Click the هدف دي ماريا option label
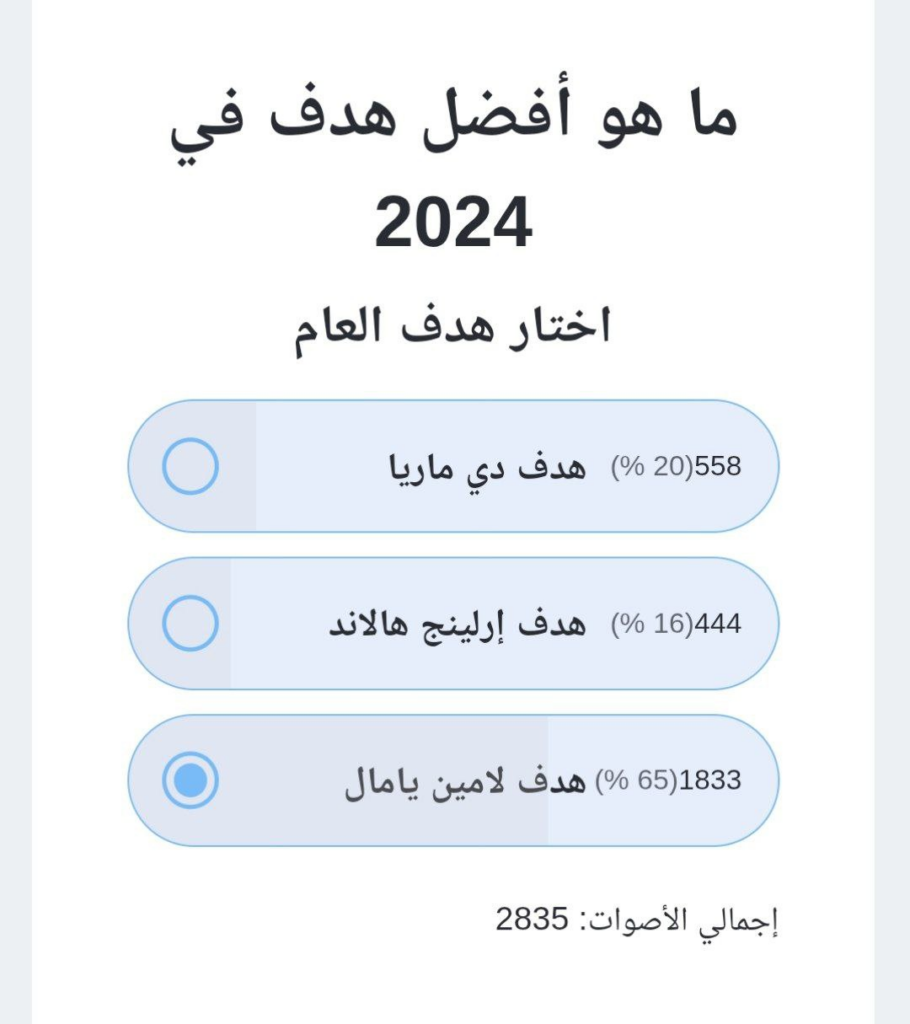 [x=486, y=466]
